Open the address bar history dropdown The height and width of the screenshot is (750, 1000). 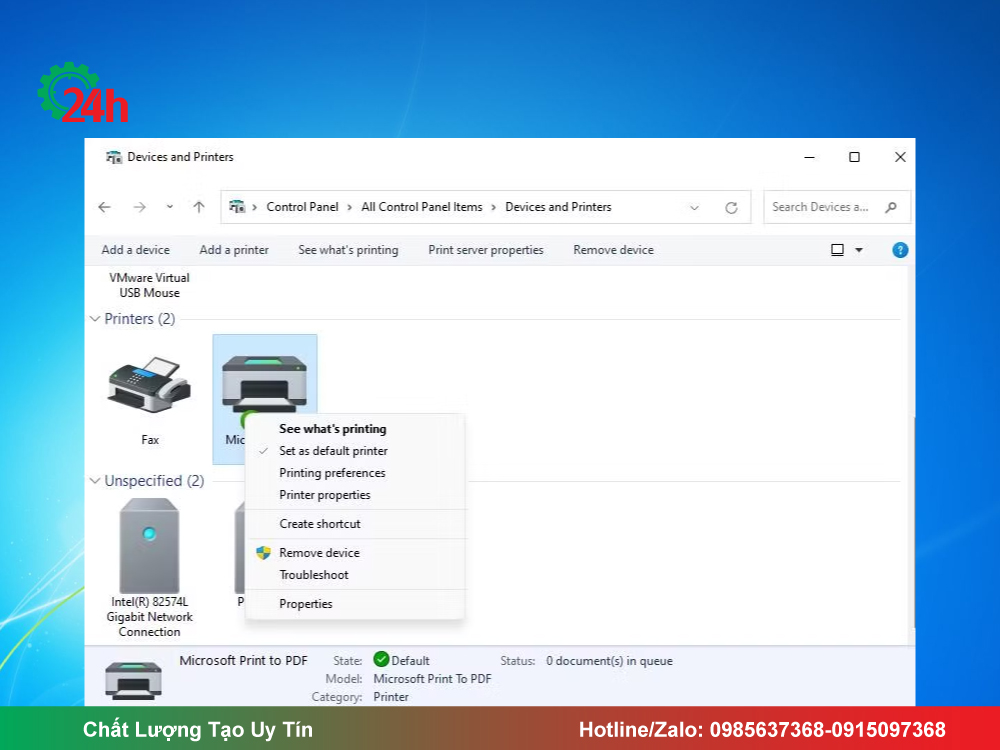coord(695,207)
